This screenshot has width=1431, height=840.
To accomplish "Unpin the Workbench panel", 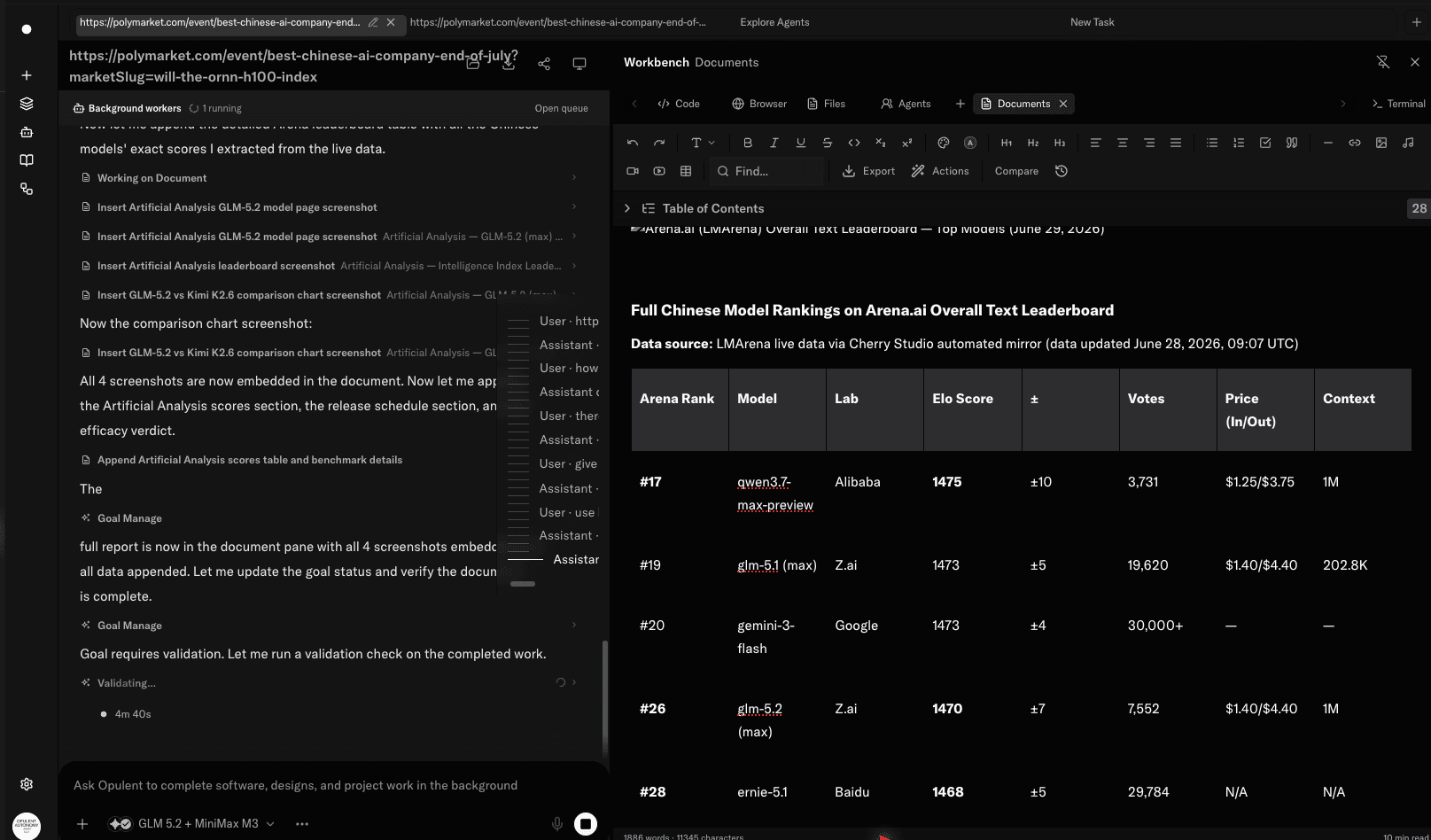I will 1382,62.
